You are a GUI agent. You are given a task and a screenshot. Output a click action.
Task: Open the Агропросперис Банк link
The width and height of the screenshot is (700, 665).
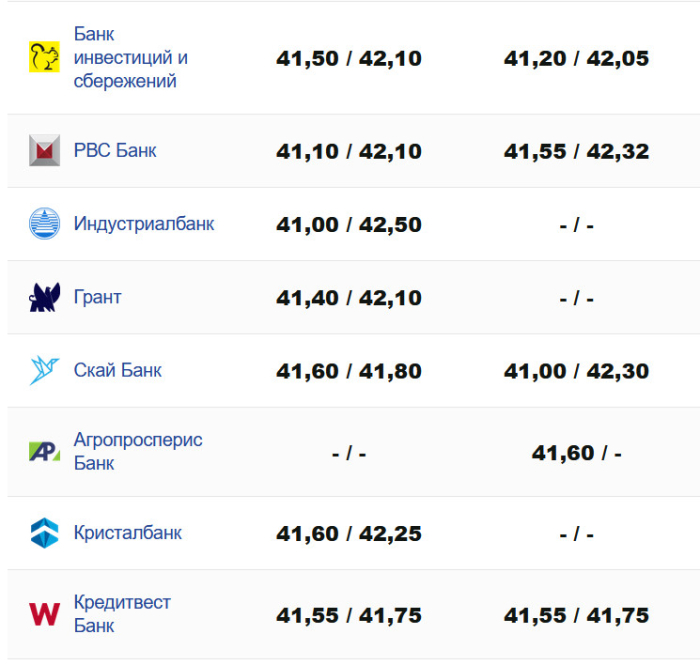(x=138, y=452)
